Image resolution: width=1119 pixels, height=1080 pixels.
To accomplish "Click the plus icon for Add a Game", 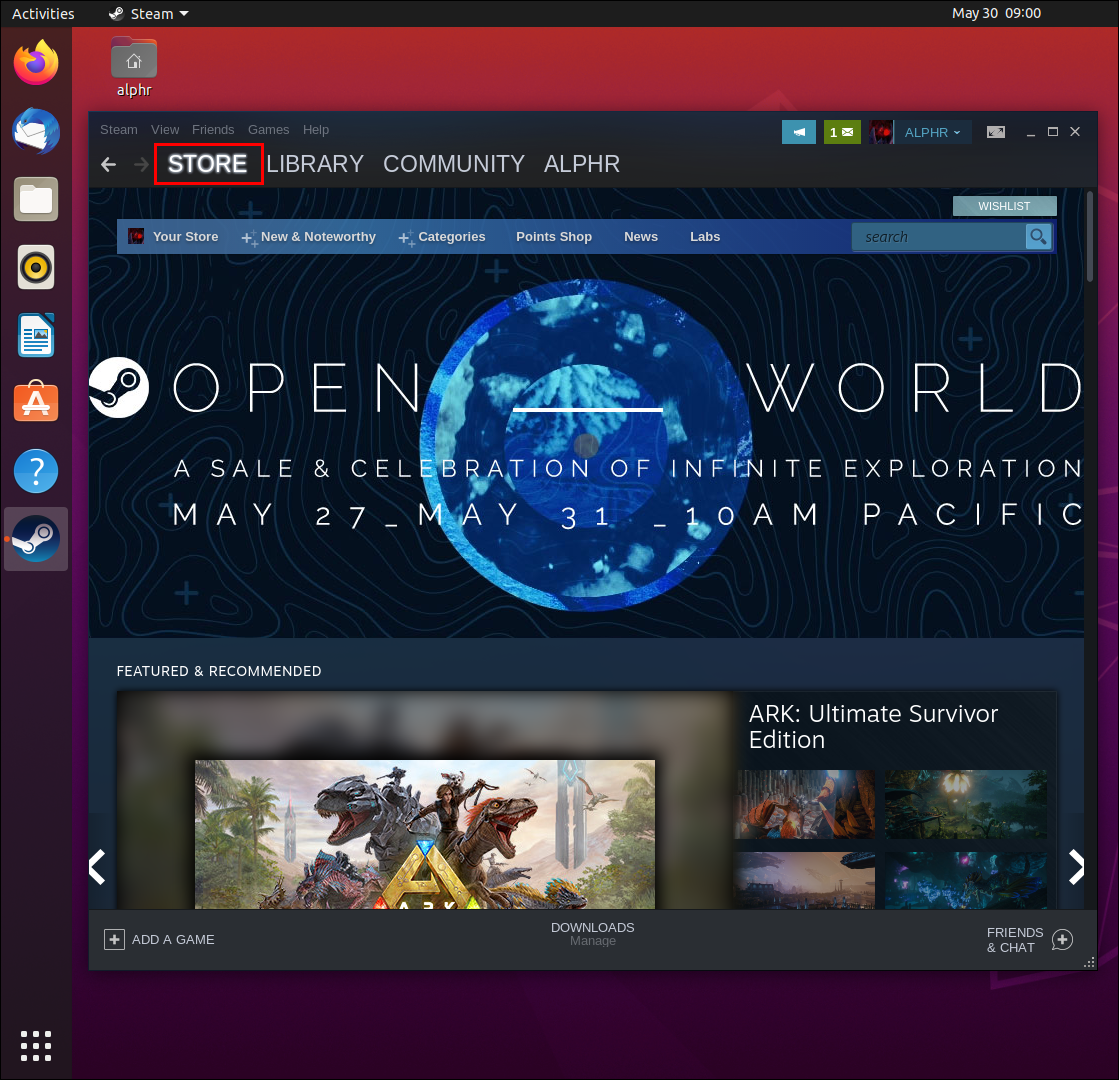I will click(114, 939).
